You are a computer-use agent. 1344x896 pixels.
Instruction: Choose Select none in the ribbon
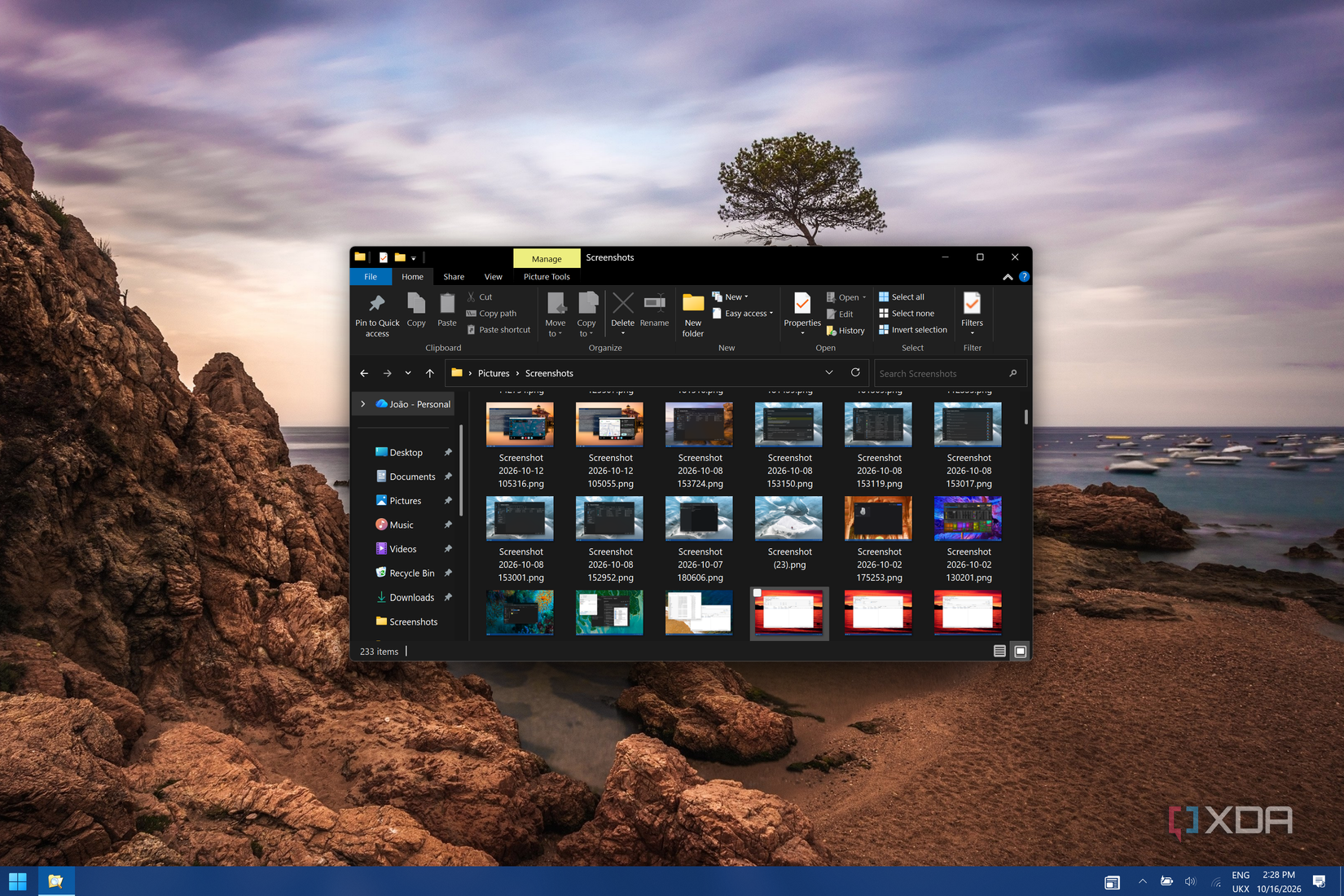[x=907, y=314]
